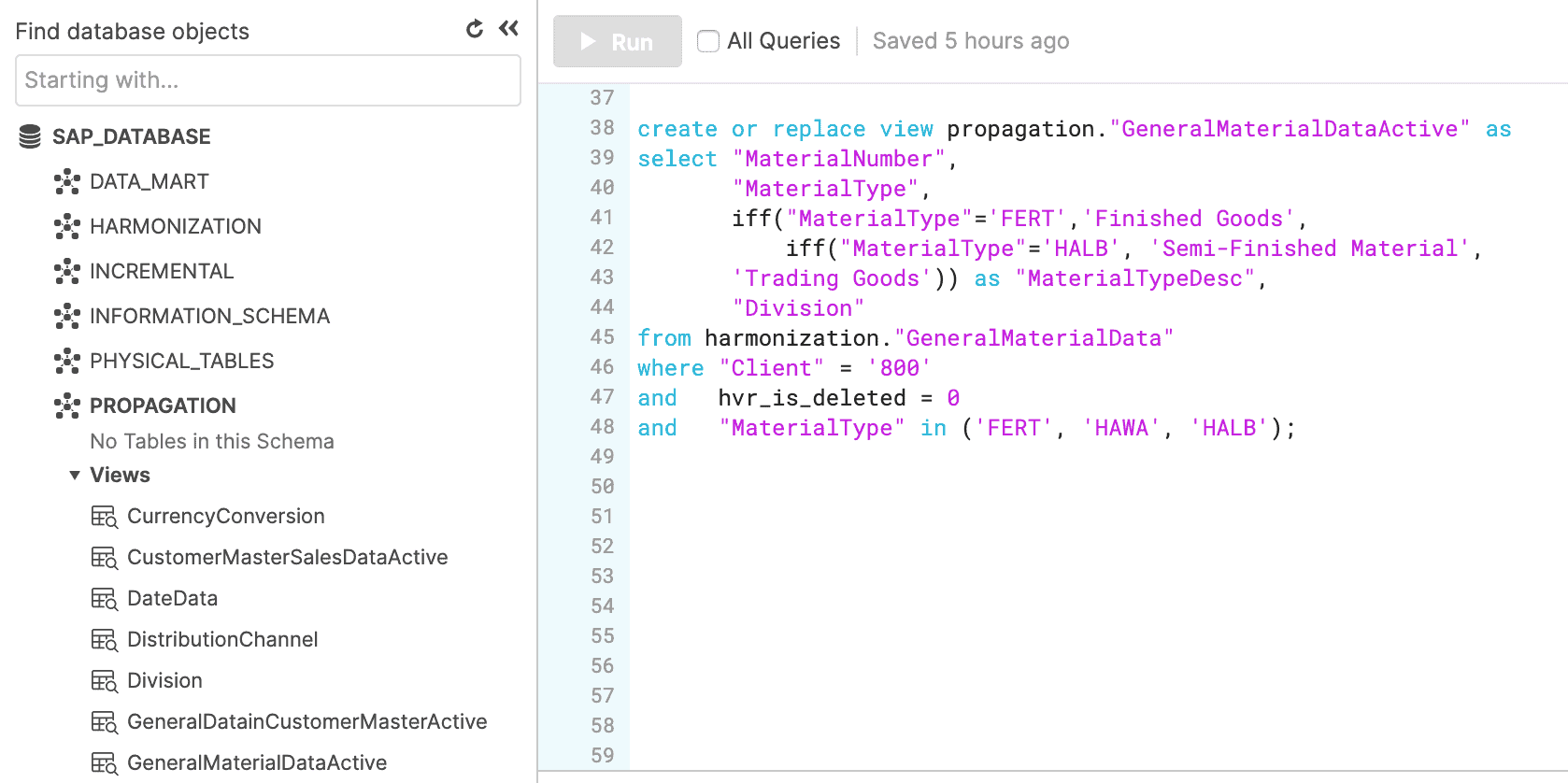Expand the PHYSICAL_TABLES schema
Viewport: 1568px width, 783px height.
coord(181,361)
